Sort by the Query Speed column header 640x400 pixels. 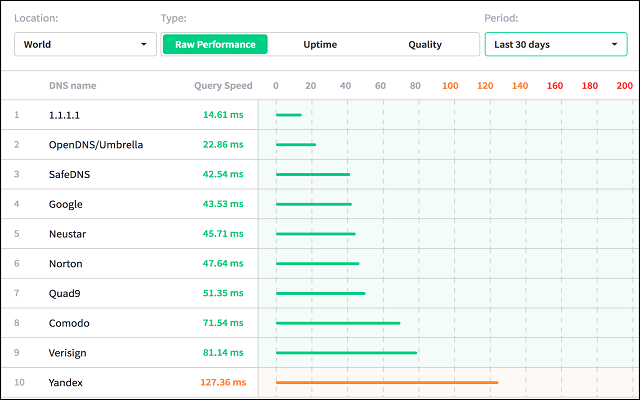point(223,86)
